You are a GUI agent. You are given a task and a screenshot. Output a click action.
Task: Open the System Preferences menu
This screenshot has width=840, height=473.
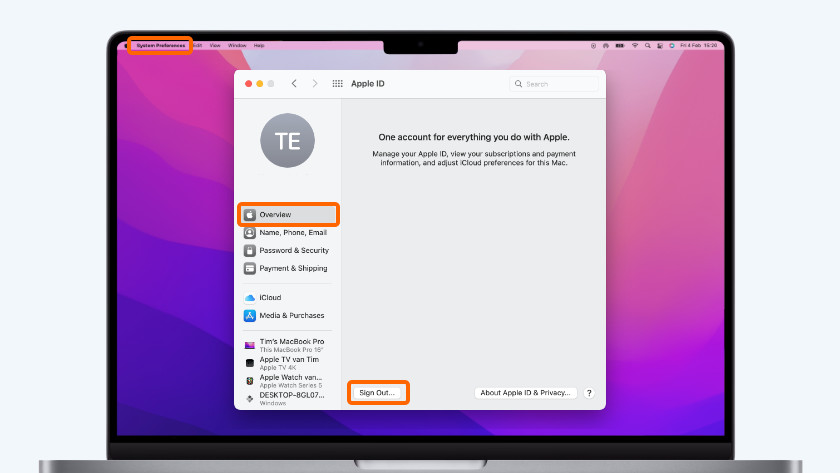[160, 46]
